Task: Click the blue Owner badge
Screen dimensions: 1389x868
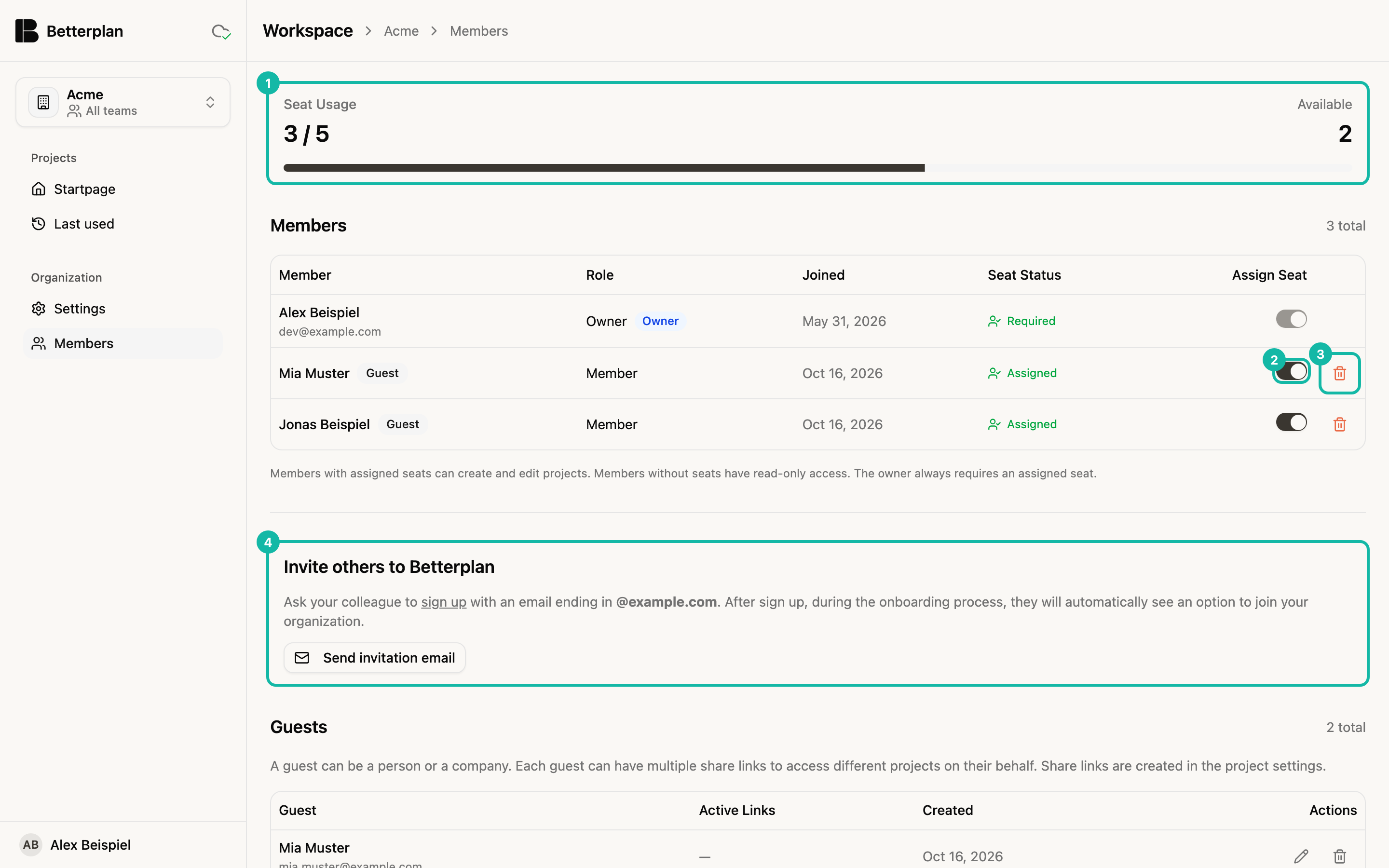Action: coord(660,321)
